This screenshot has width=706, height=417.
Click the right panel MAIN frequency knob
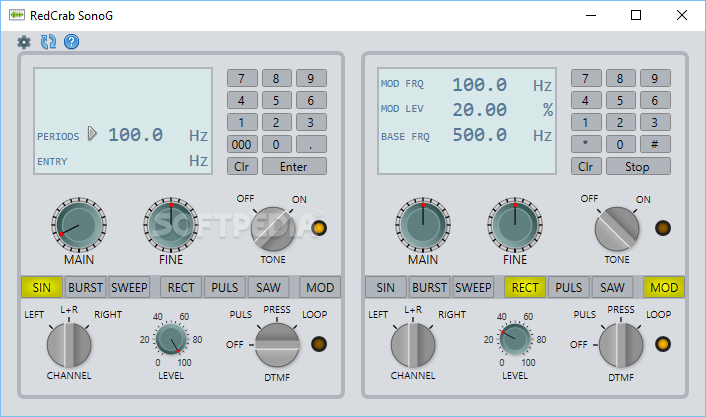click(x=423, y=224)
